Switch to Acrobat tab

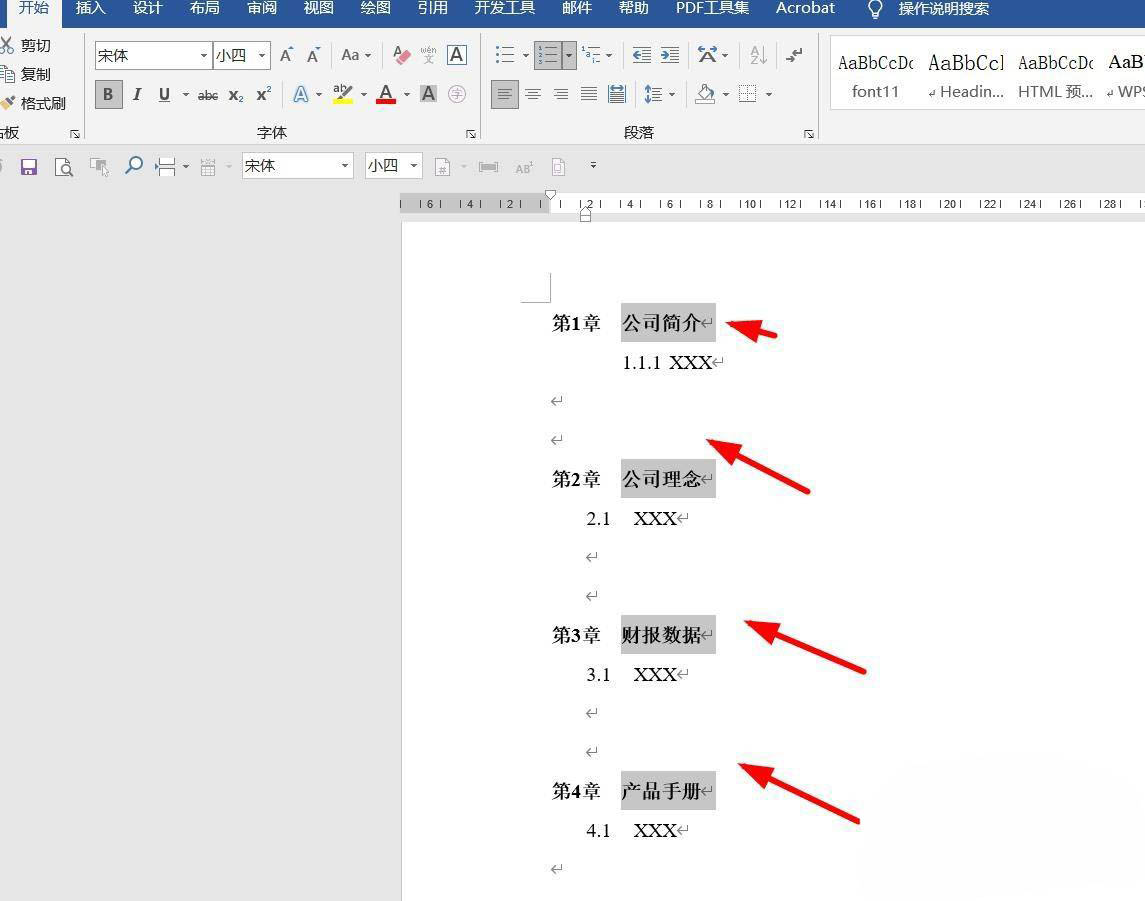coord(805,9)
